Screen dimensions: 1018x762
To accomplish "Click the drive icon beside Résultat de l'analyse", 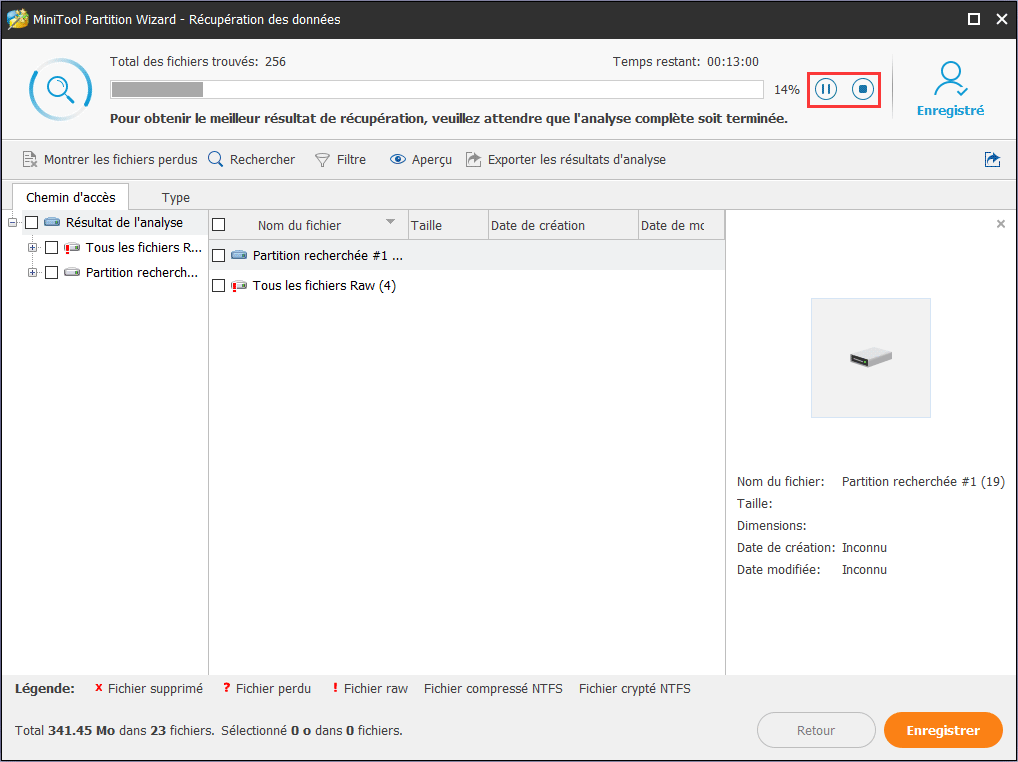I will tap(52, 223).
